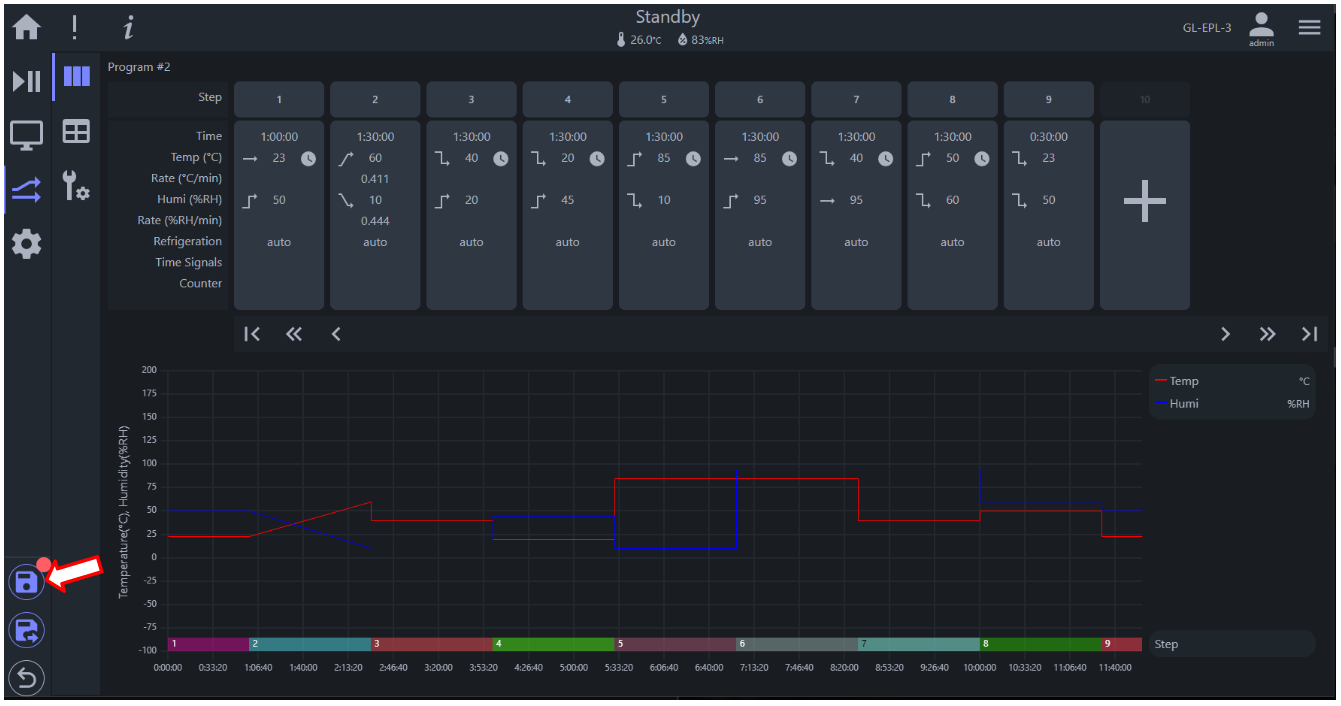The height and width of the screenshot is (706, 1341).
Task: Open the information 'i' icon
Action: pos(127,28)
